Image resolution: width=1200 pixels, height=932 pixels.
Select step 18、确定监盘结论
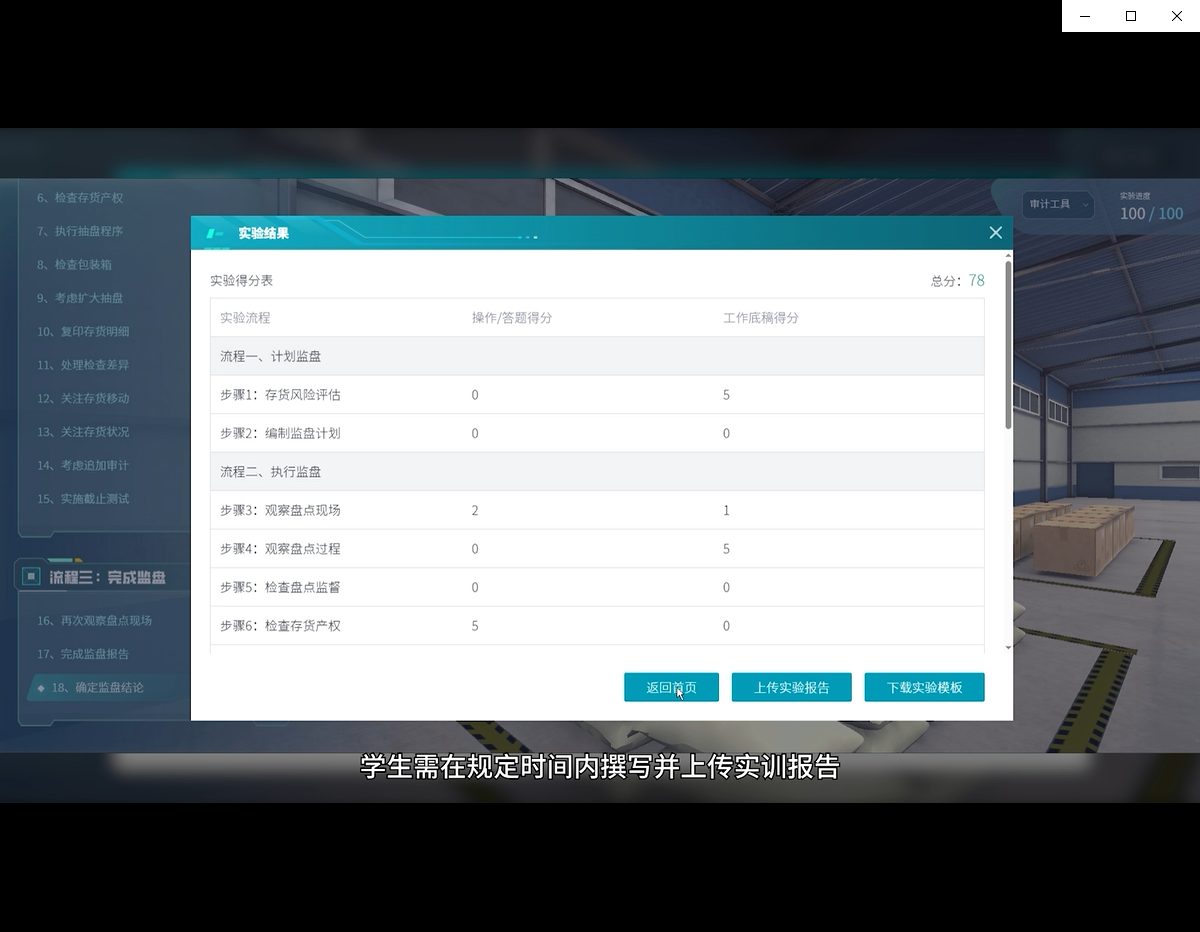pyautogui.click(x=97, y=688)
